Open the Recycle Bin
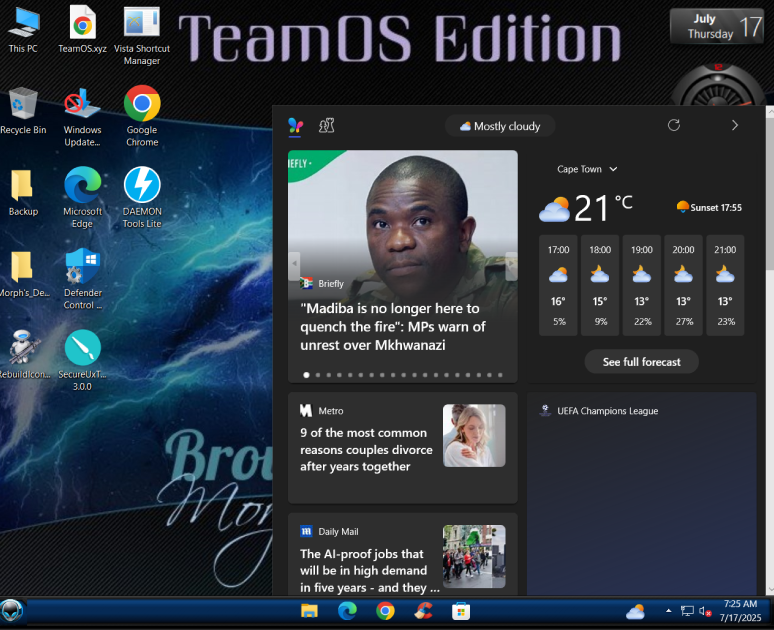This screenshot has width=774, height=630. (23, 111)
